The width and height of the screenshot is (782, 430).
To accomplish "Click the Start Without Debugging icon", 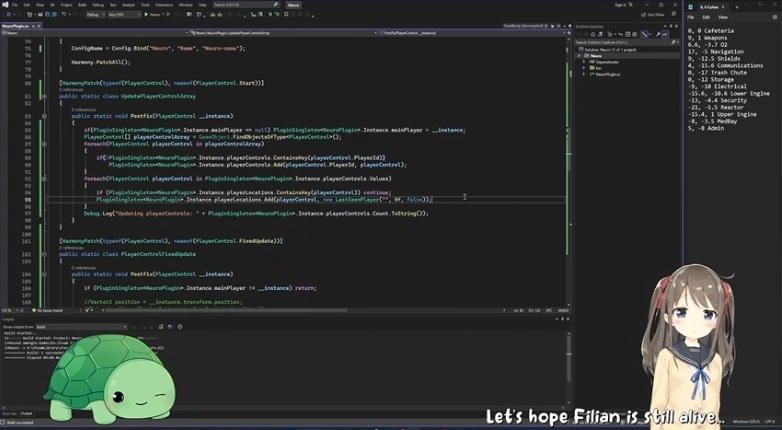I will click(168, 14).
